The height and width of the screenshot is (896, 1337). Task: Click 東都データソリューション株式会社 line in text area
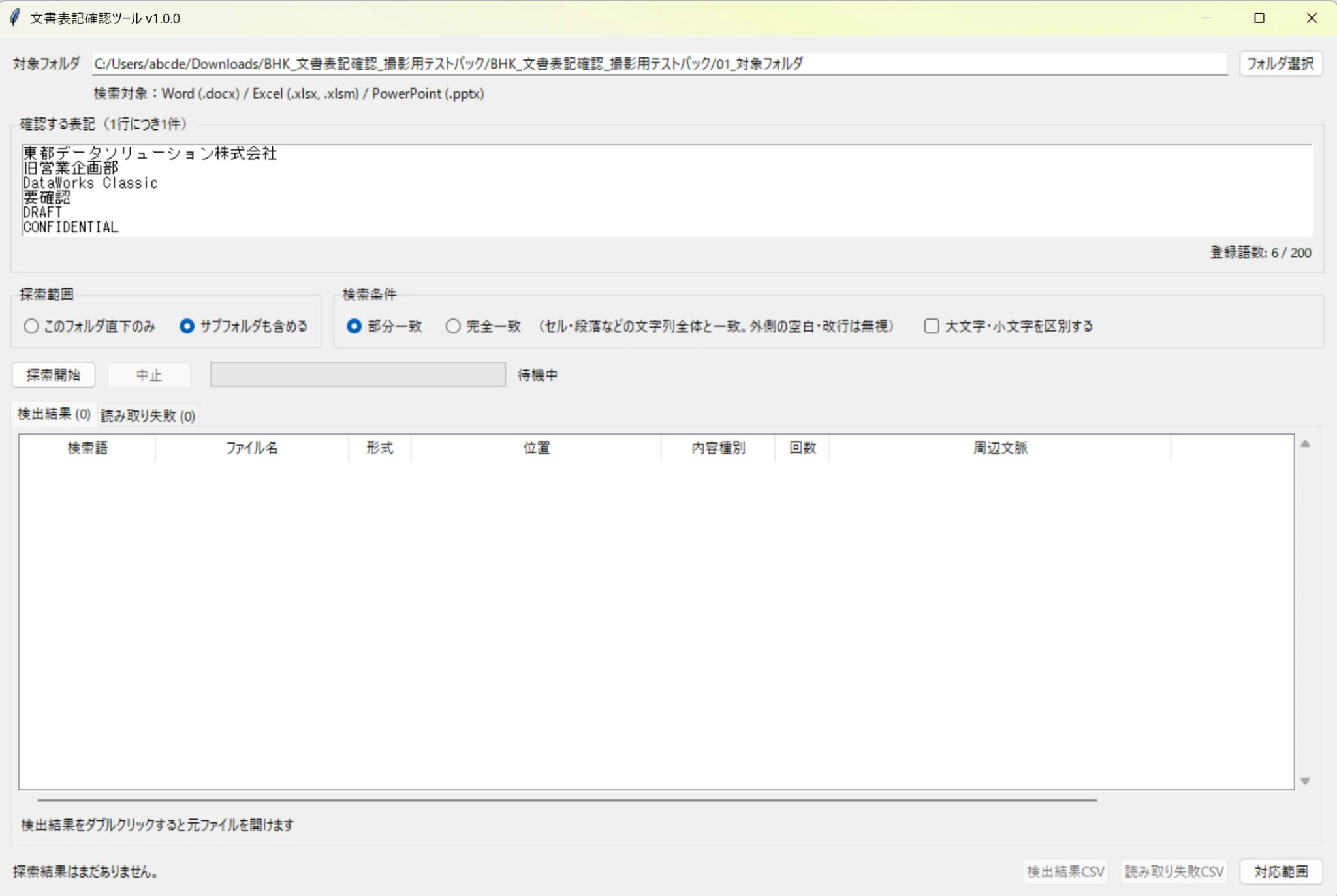[x=150, y=153]
